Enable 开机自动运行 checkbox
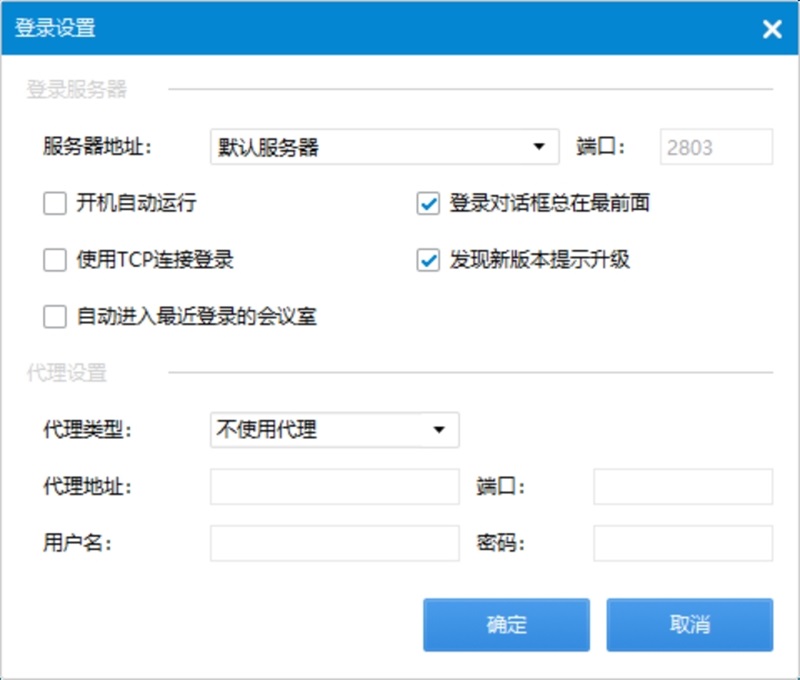 click(x=55, y=203)
